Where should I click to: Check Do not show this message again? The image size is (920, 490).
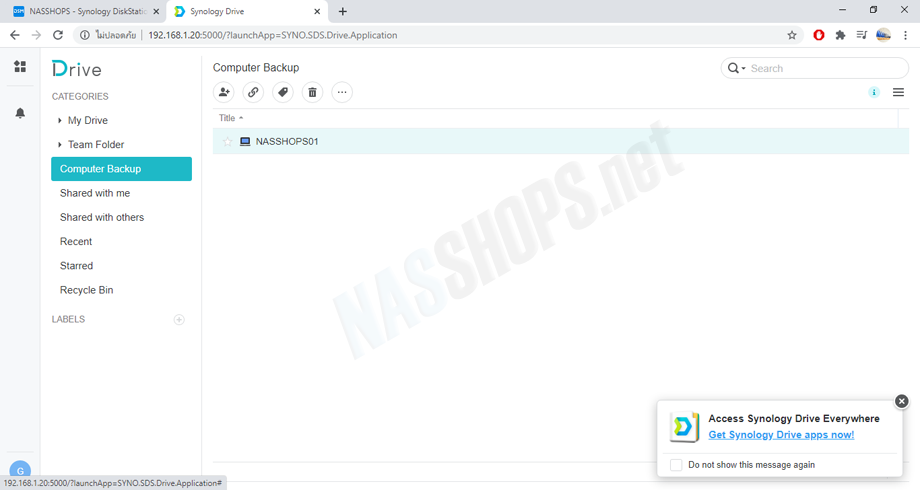[676, 465]
